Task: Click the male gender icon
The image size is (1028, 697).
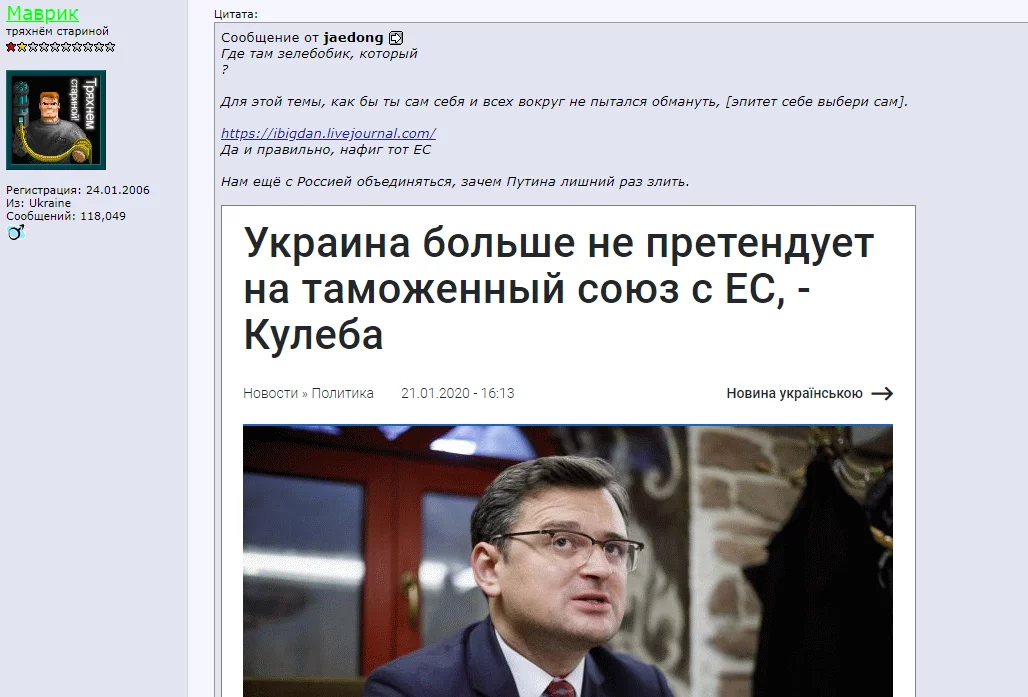Action: tap(16, 232)
